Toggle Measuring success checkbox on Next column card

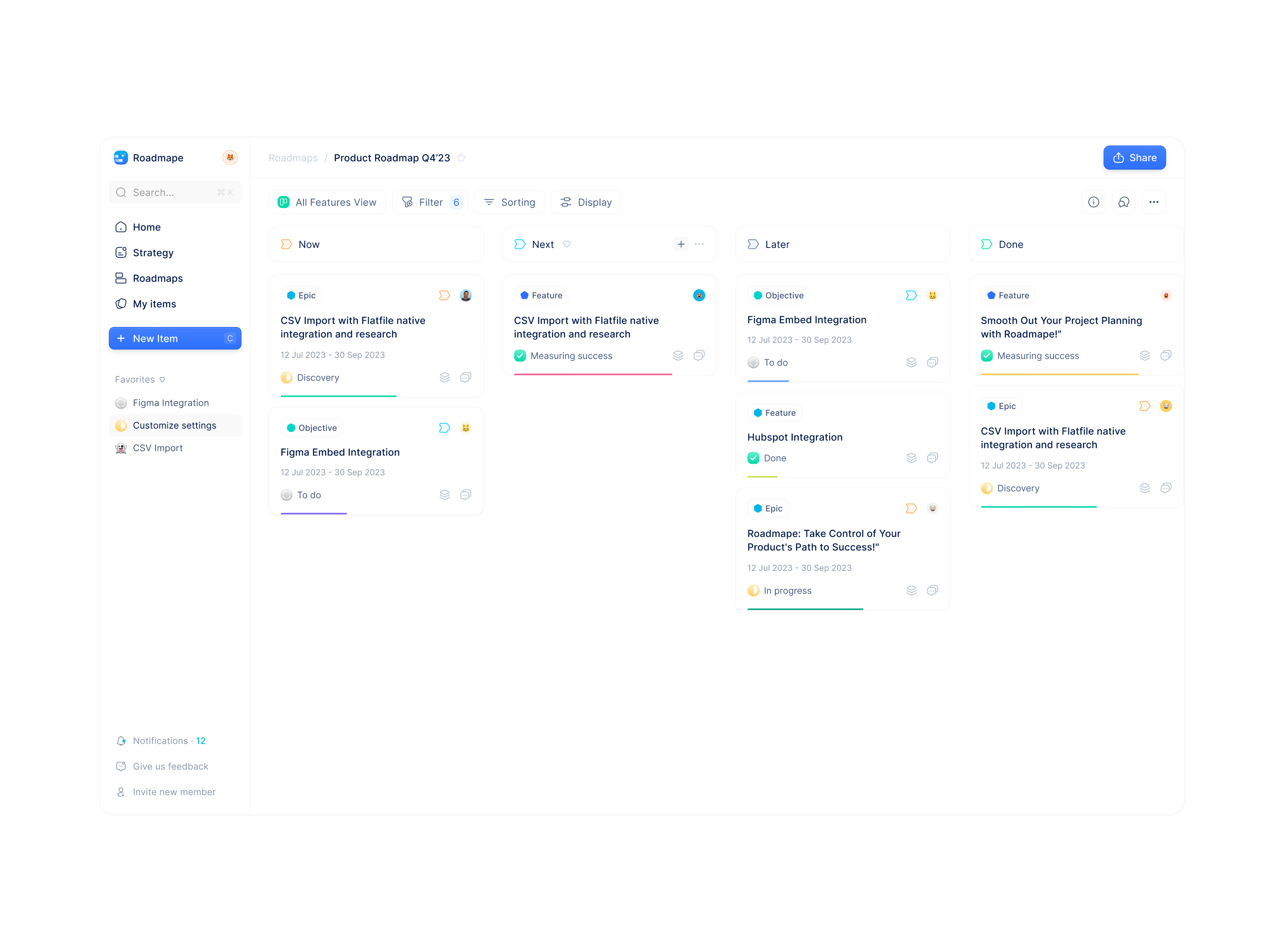point(520,356)
